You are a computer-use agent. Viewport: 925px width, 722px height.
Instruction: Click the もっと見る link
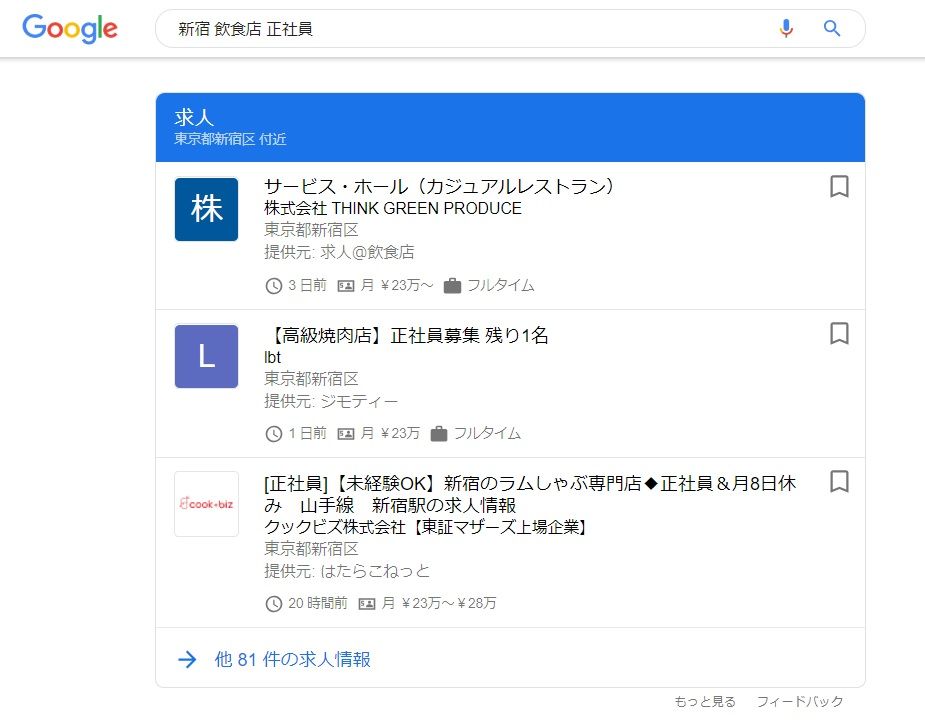tap(704, 701)
